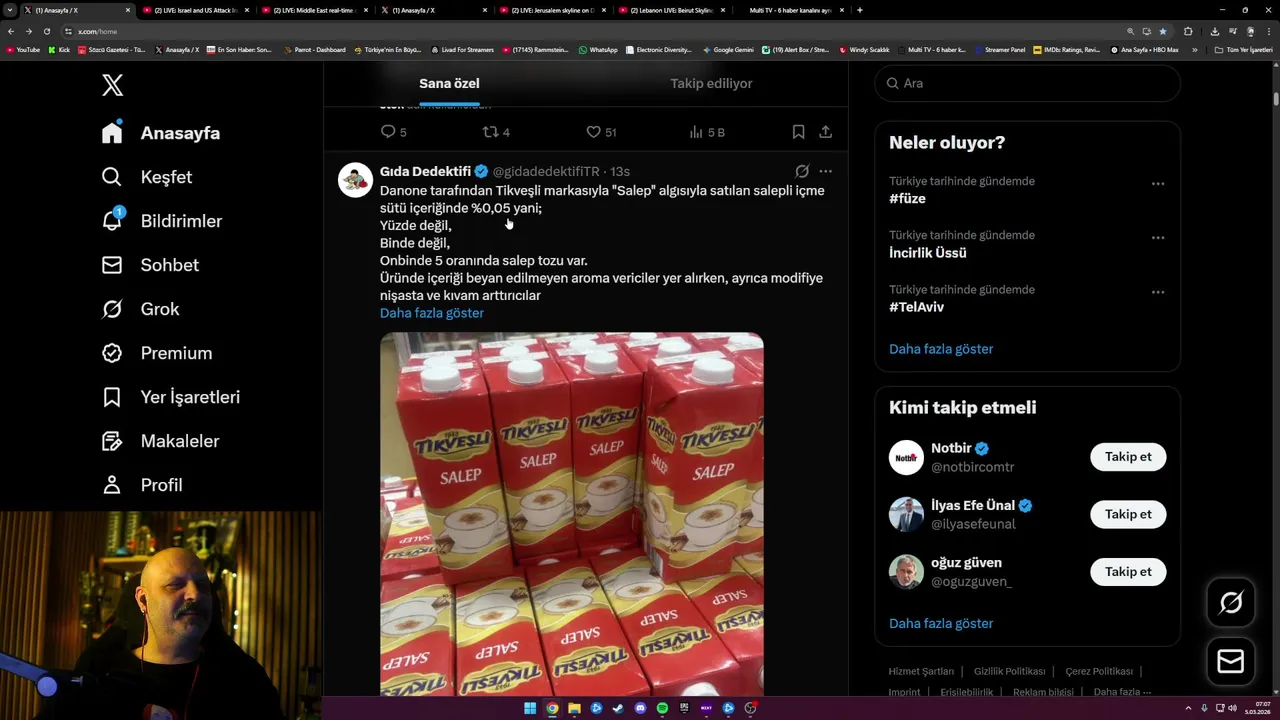This screenshot has width=1280, height=720.
Task: Click Grok icon on Gıda Dedektifi post
Action: tap(802, 171)
